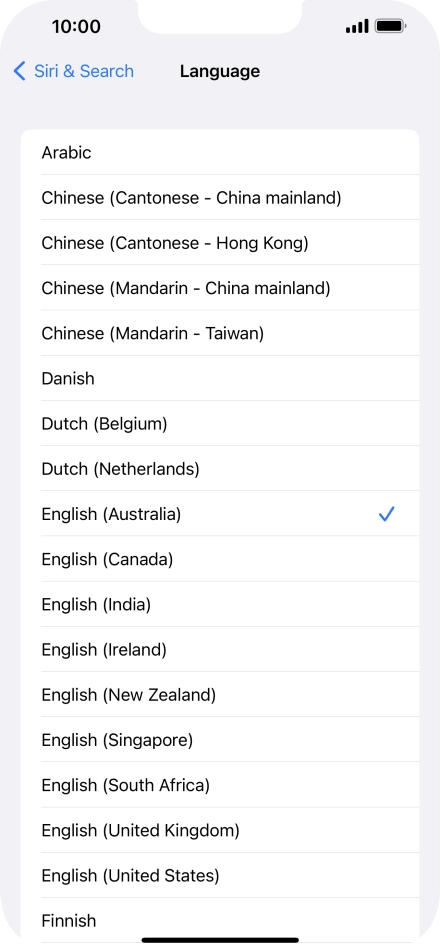Screen dimensions: 440x951
Task: Choose English (United States)
Action: 220,876
